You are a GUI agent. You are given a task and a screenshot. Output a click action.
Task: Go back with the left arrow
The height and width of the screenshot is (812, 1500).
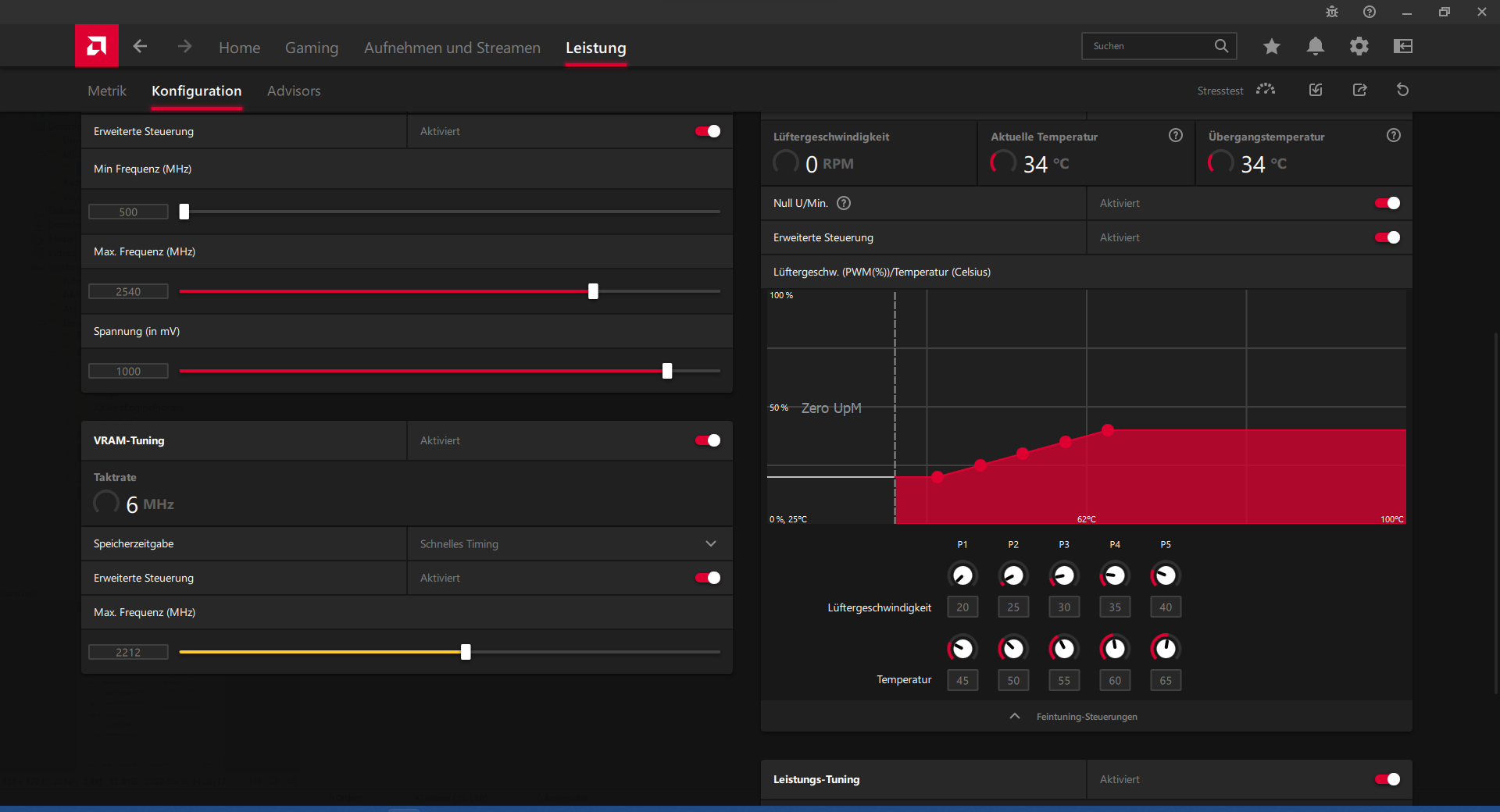pyautogui.click(x=140, y=46)
